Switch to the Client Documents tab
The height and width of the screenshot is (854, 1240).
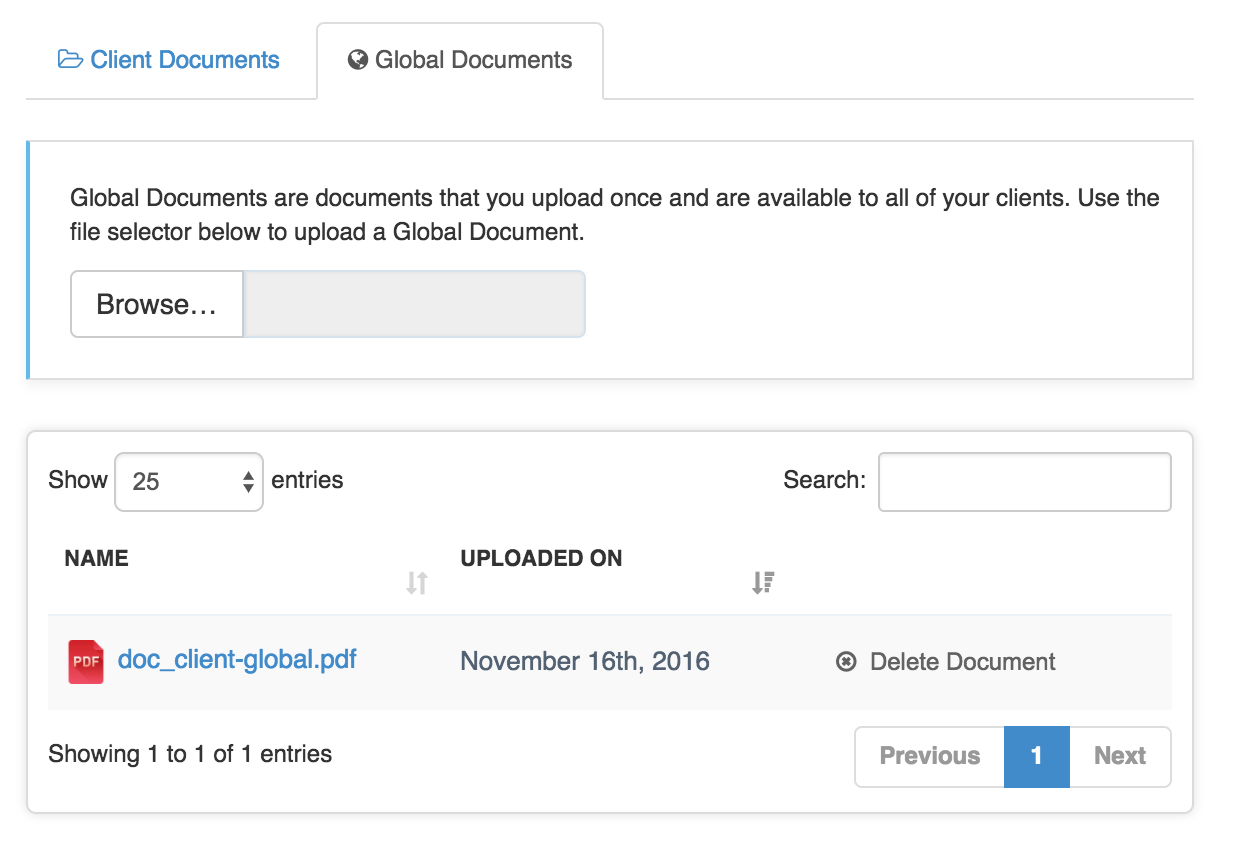pos(169,60)
